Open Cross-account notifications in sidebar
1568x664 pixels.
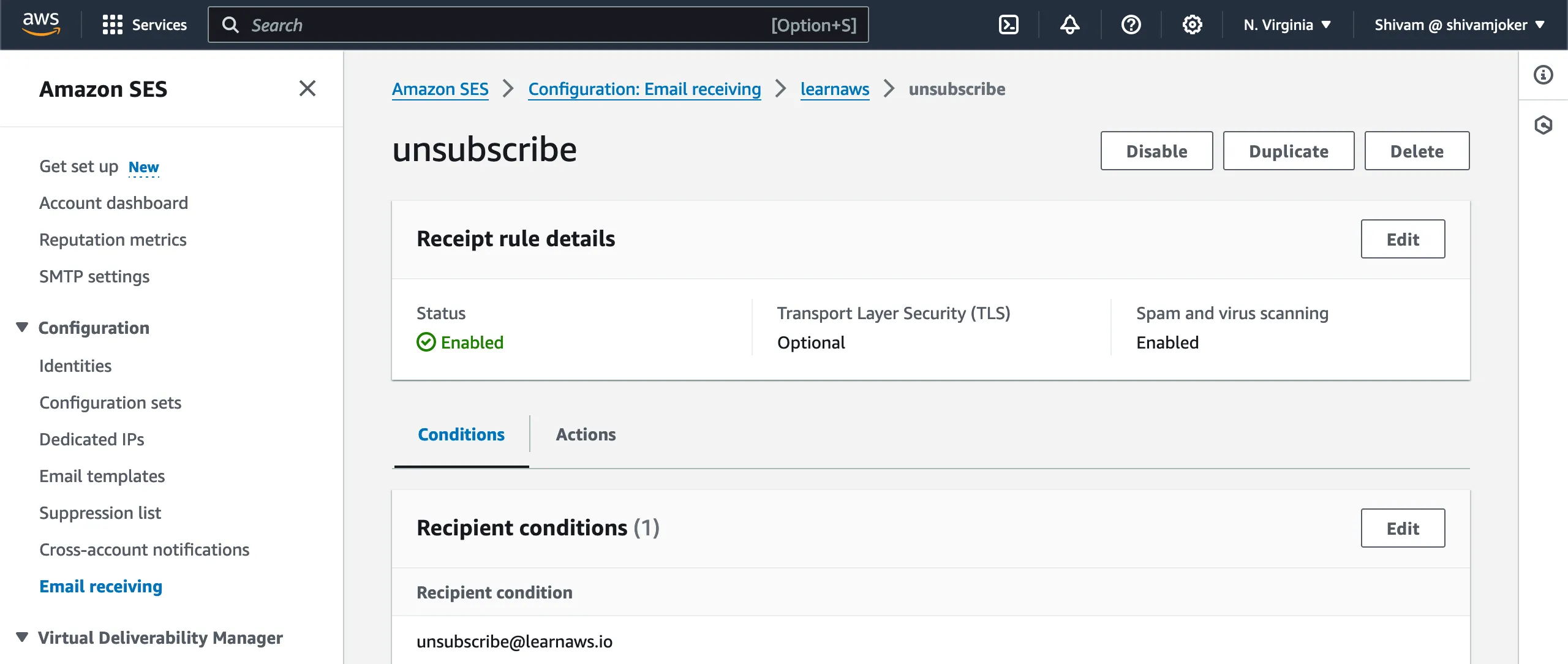coord(144,549)
